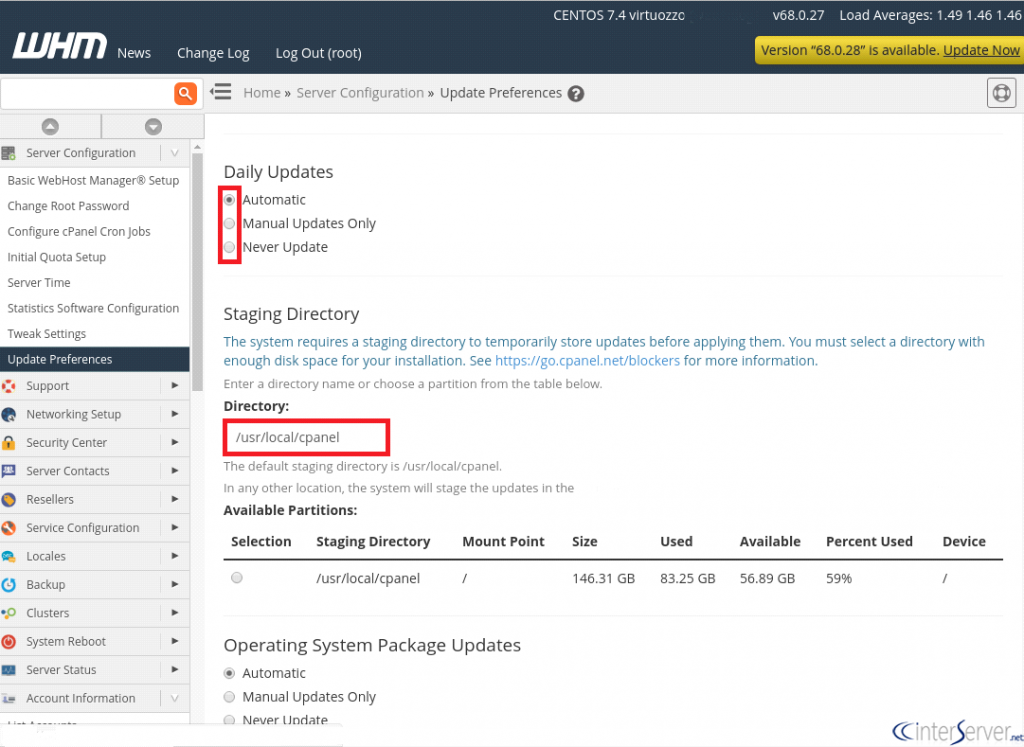Open Server Time in sidebar

tap(39, 283)
